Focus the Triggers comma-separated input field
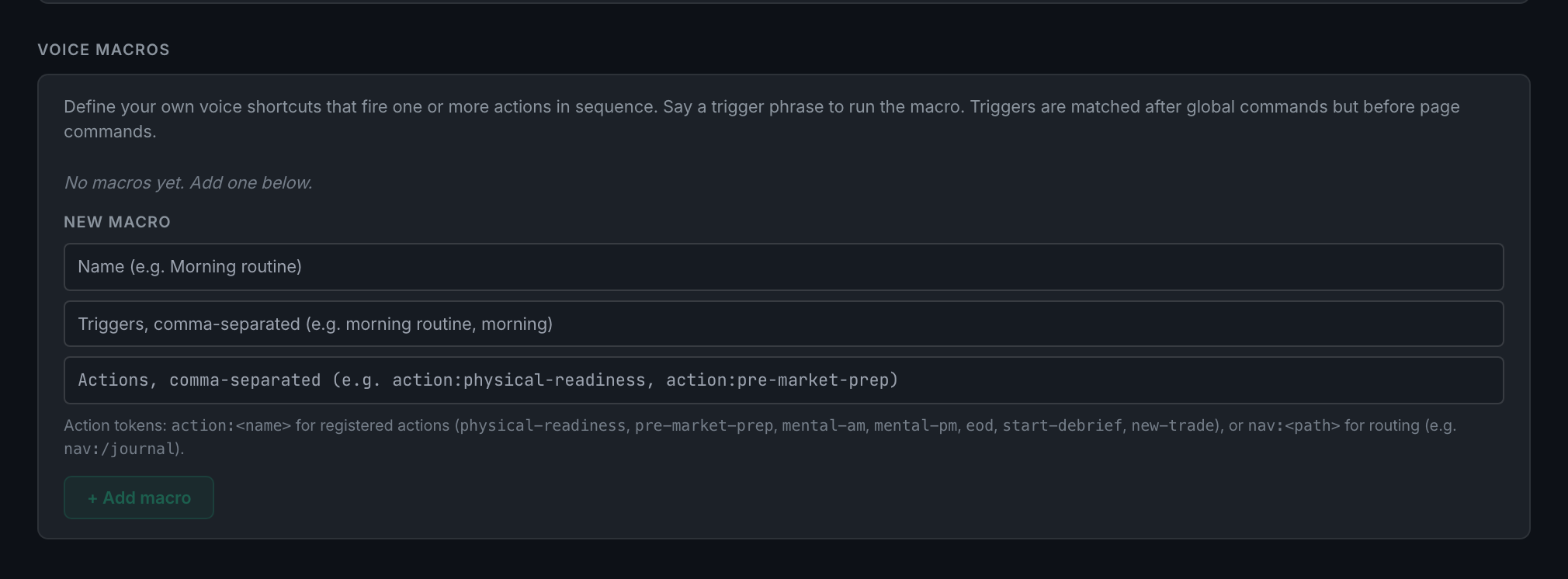1568x579 pixels. point(783,324)
